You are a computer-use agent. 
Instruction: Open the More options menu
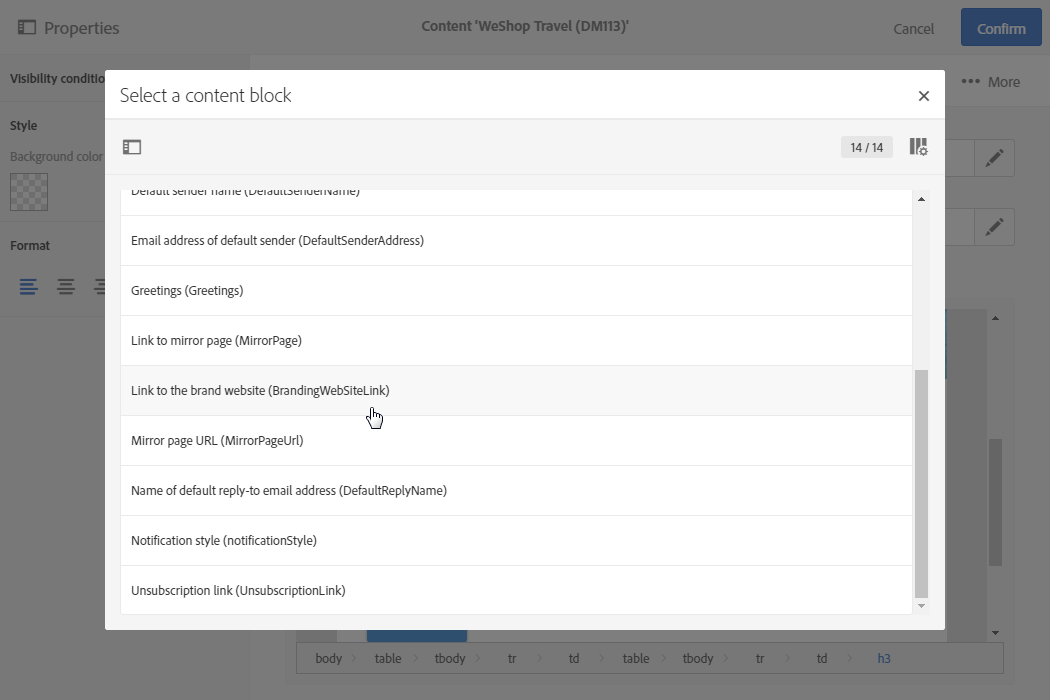click(991, 82)
